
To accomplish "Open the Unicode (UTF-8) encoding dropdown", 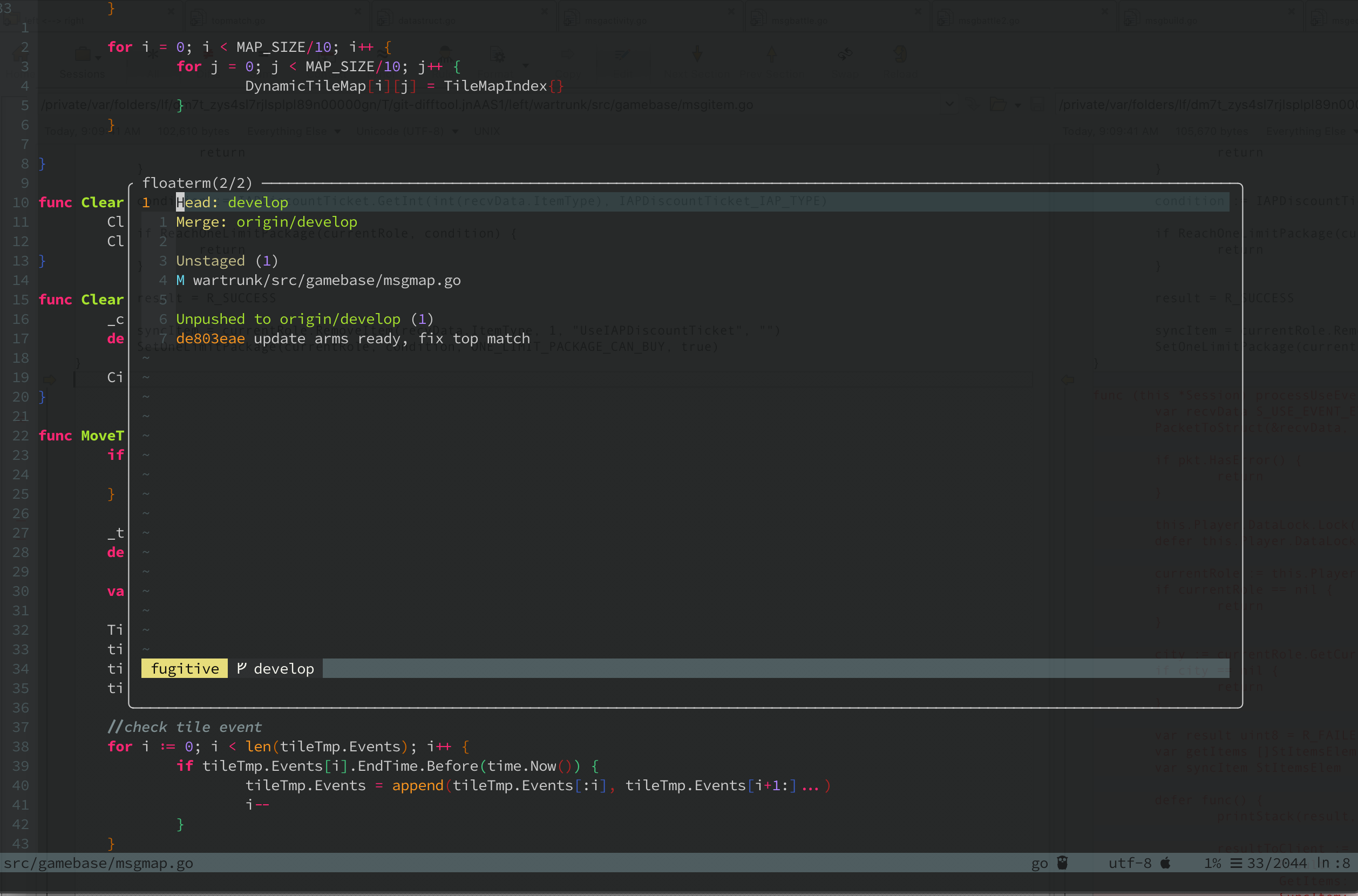I will [407, 131].
